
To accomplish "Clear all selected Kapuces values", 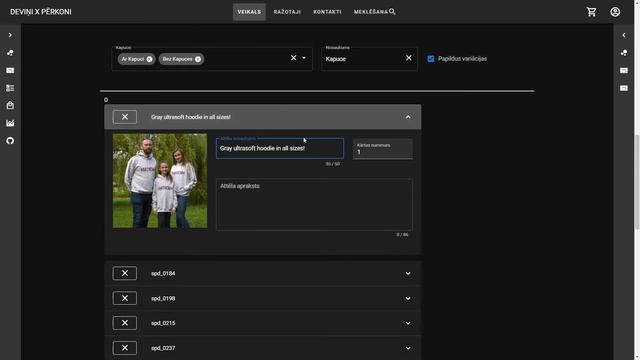I will point(293,58).
